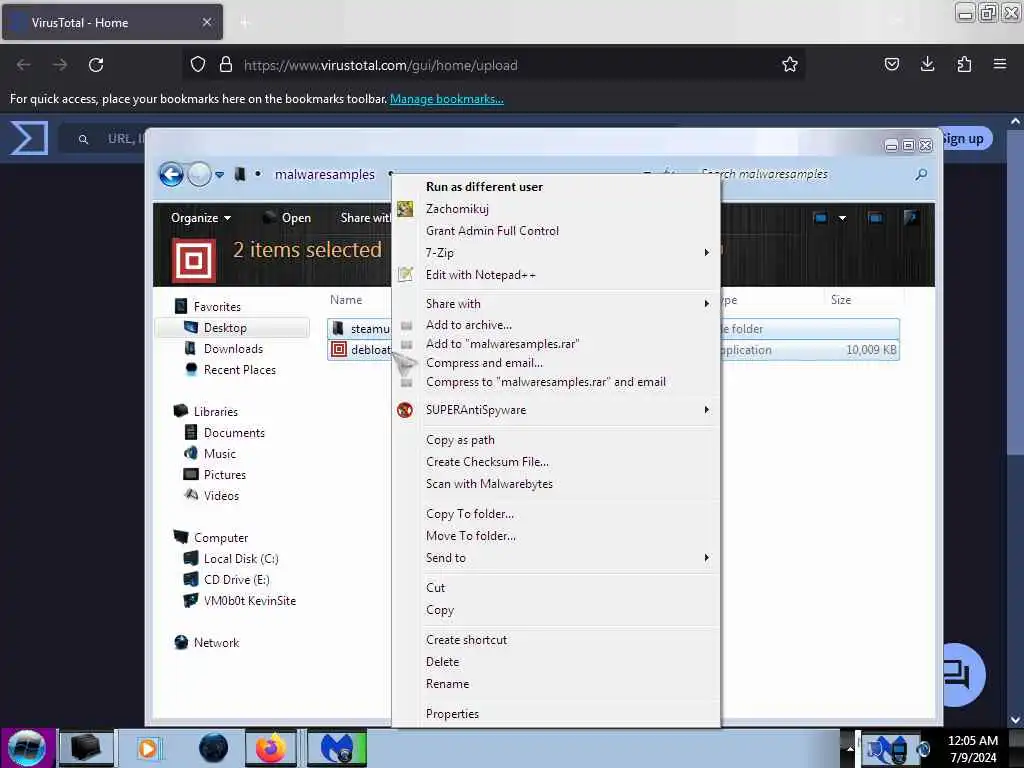
Task: Select Scan with Malwarebytes
Action: coord(489,484)
